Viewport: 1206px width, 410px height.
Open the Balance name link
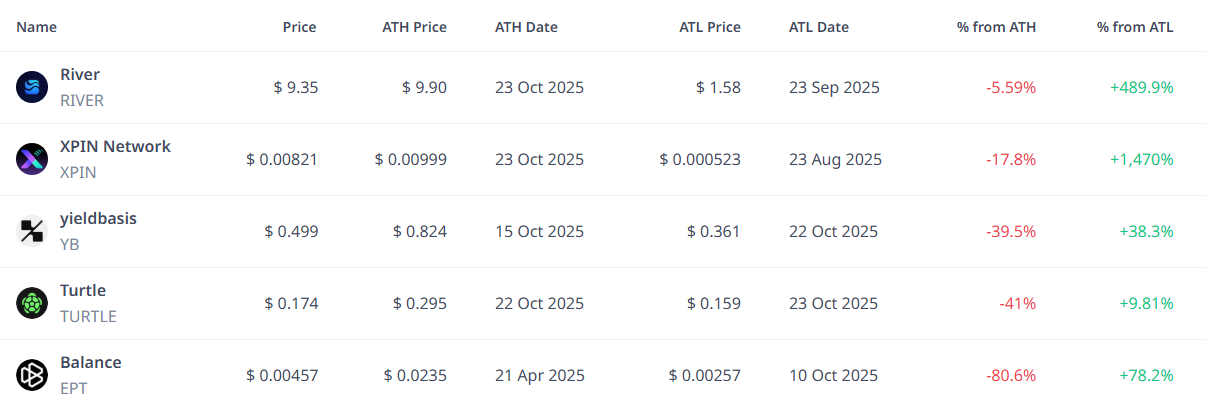pos(91,363)
